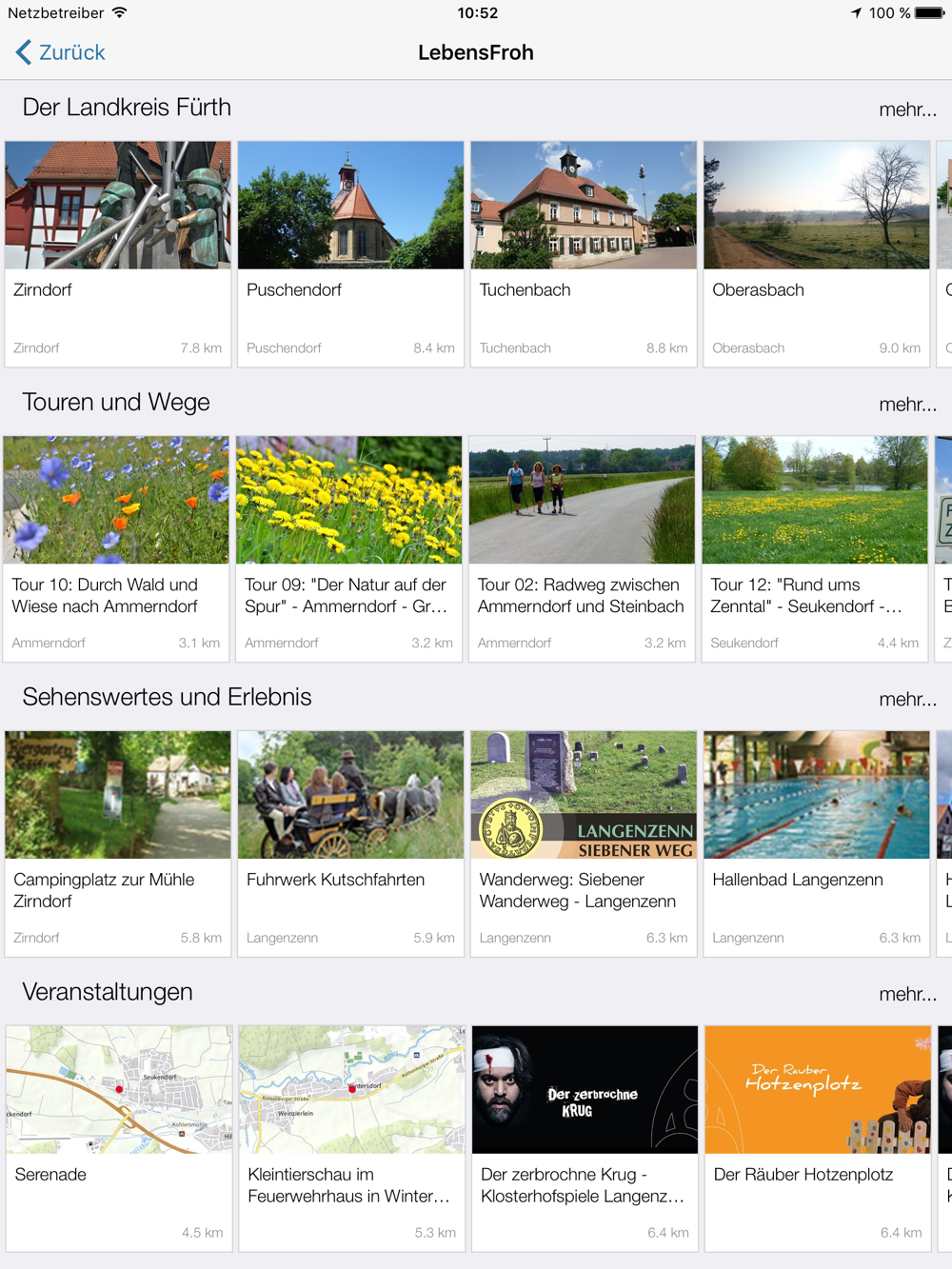Show more for Touren und Wege
Screen dimensions: 952x1269
point(907,405)
